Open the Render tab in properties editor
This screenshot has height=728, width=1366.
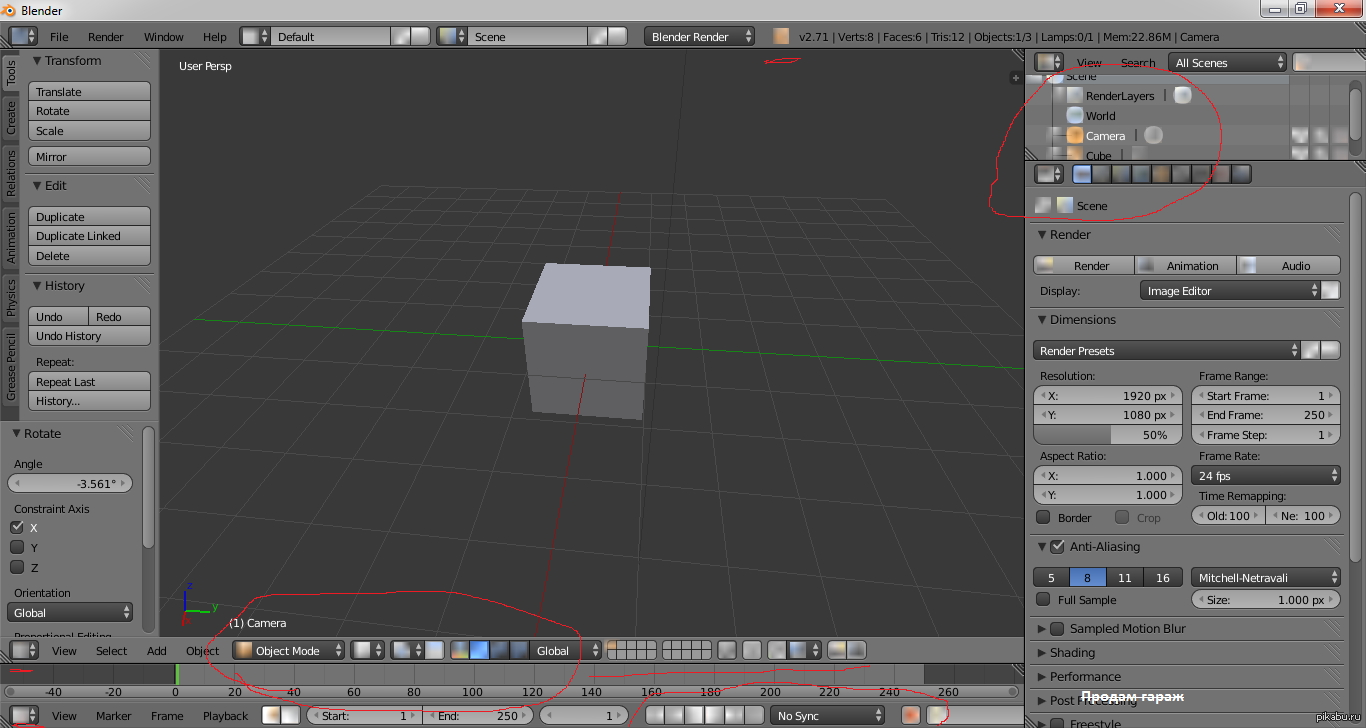1082,174
